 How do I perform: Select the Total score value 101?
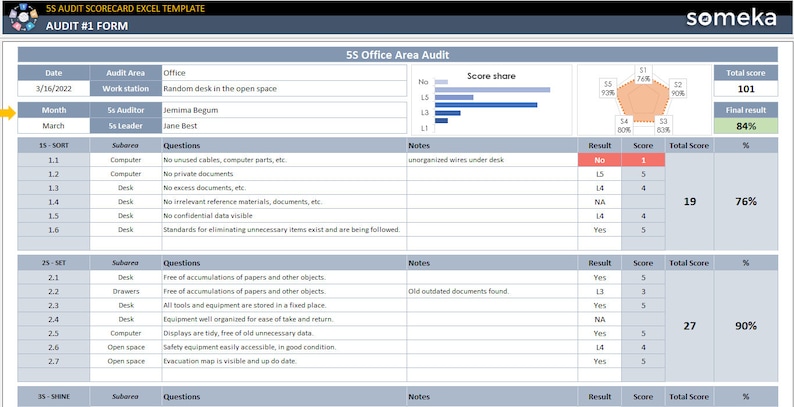tap(745, 89)
